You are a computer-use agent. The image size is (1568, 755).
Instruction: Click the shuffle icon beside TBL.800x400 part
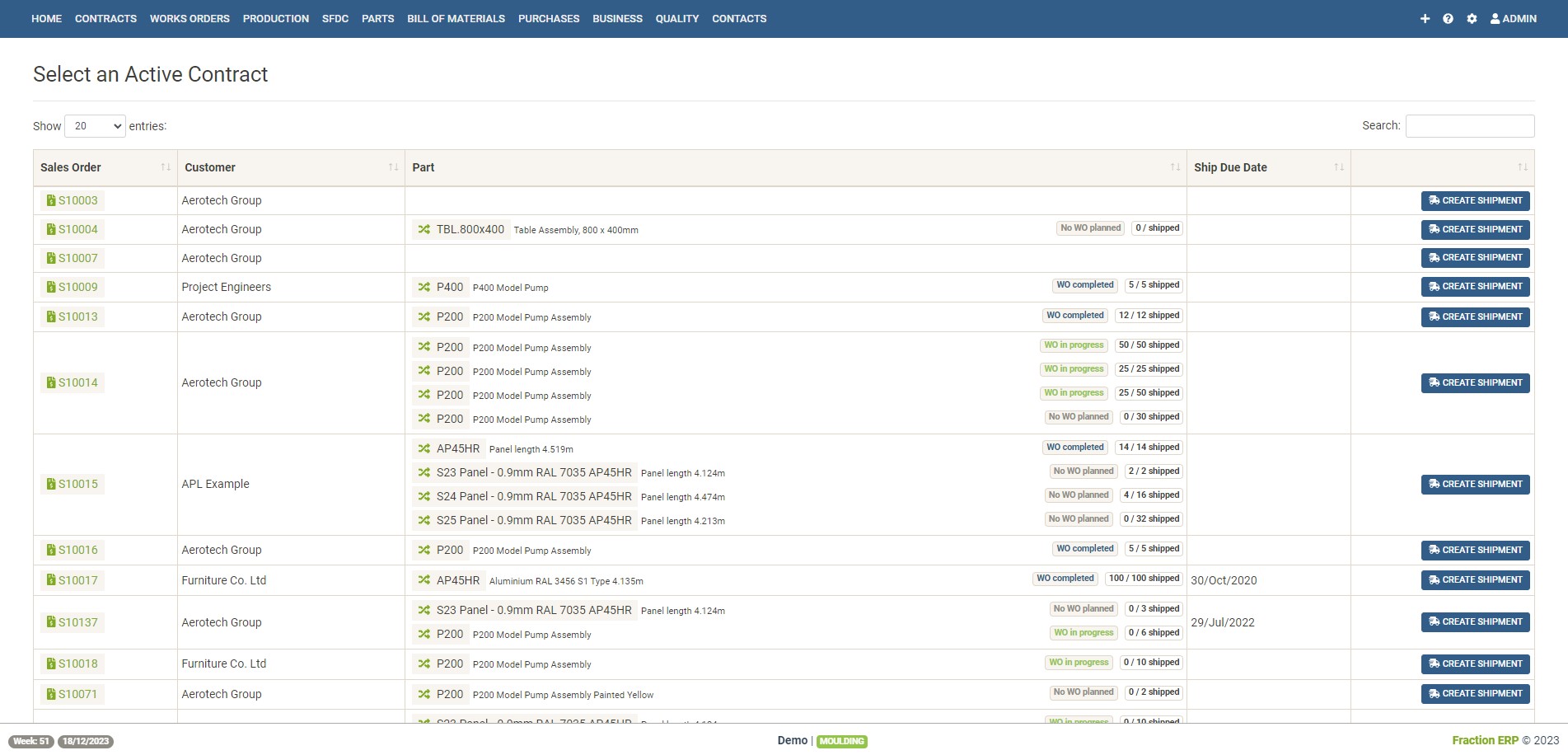pos(424,229)
